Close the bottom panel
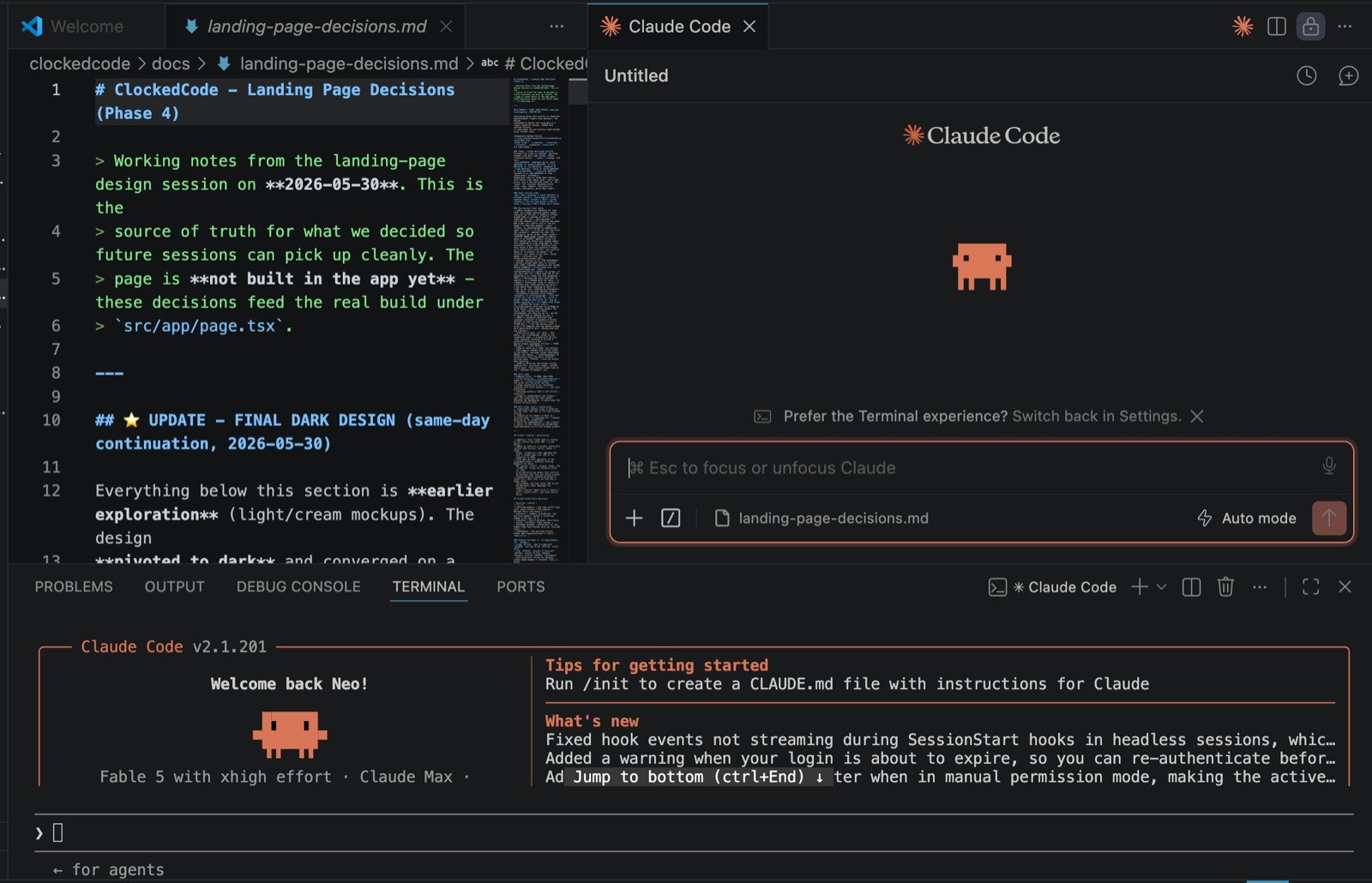The width and height of the screenshot is (1372, 883). pyautogui.click(x=1345, y=586)
